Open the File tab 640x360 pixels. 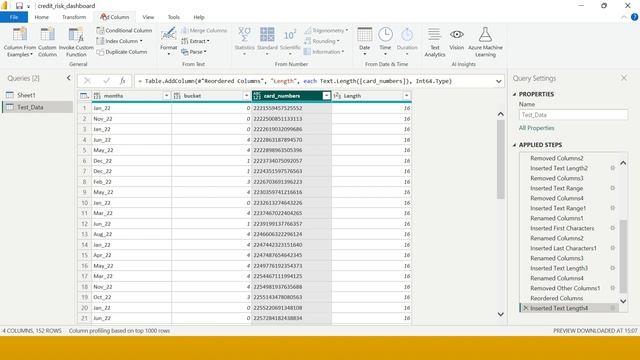click(x=14, y=17)
